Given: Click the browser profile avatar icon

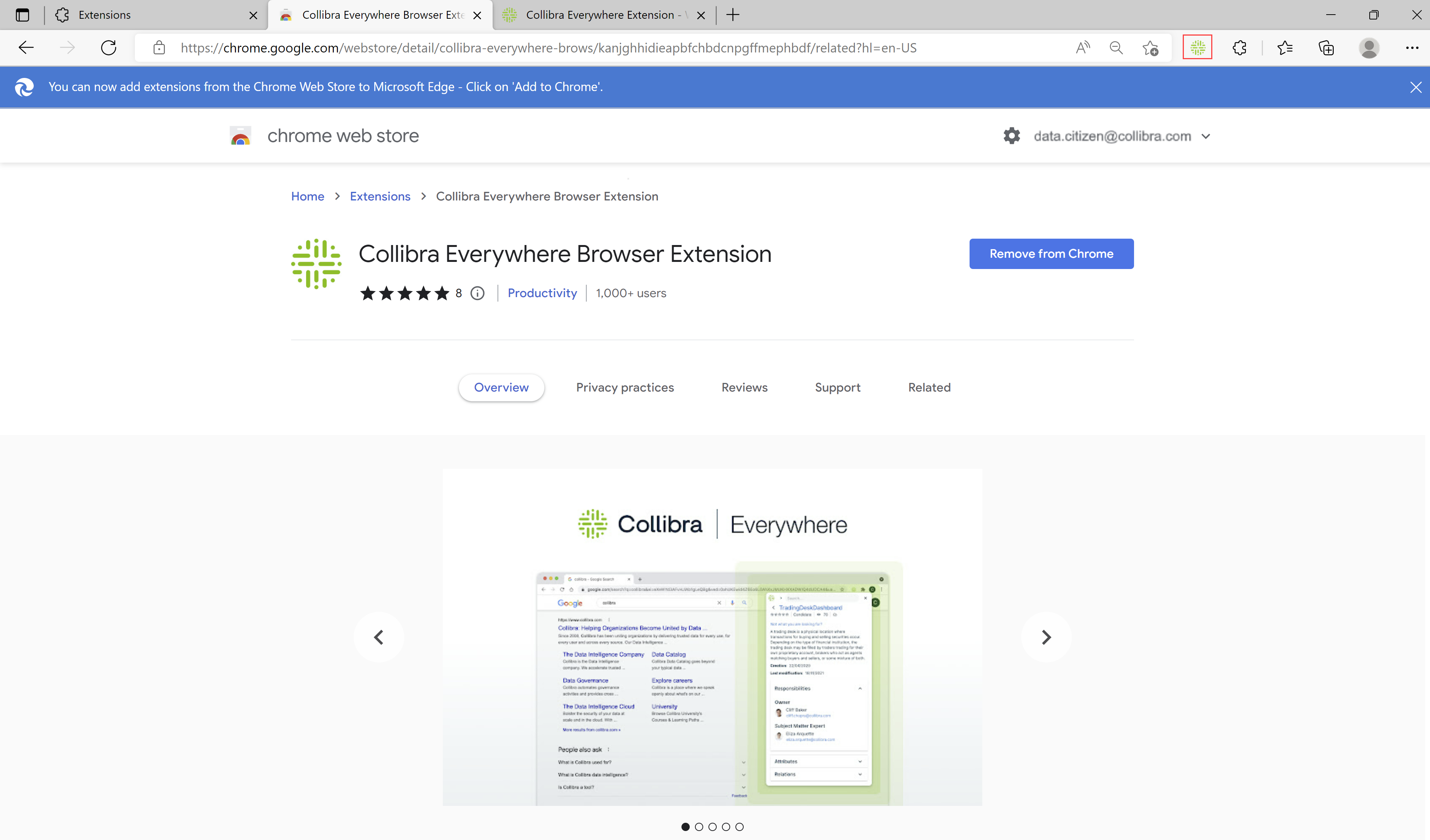Looking at the screenshot, I should [1369, 48].
